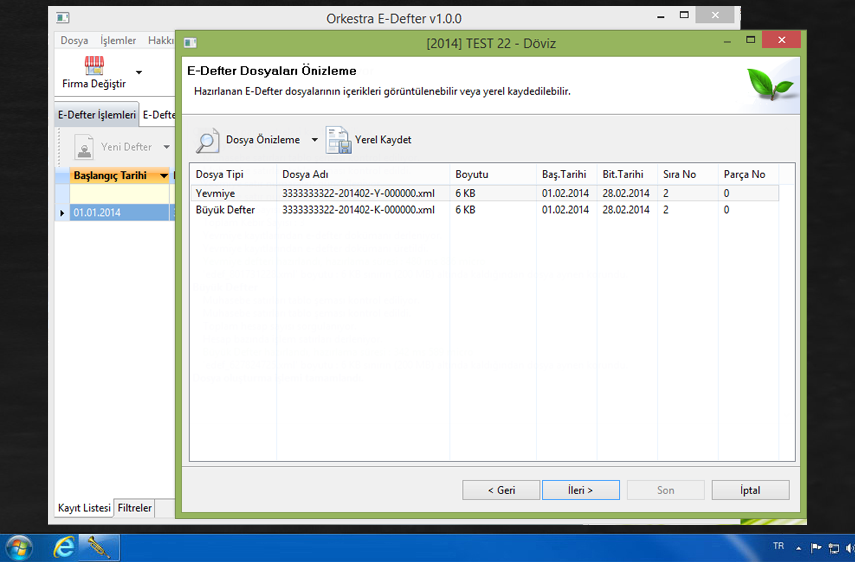Click the Windows Start button
855x562 pixels.
coord(19,547)
